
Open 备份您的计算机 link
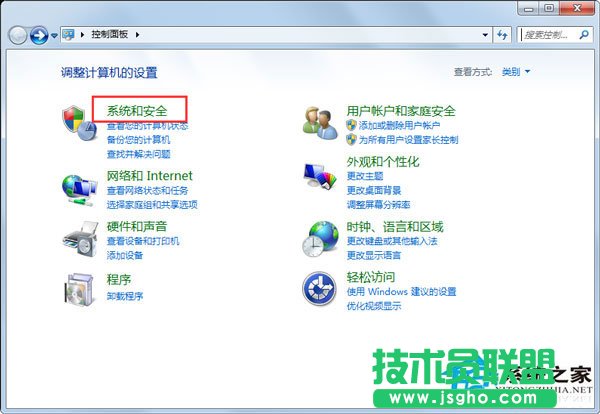pos(139,140)
